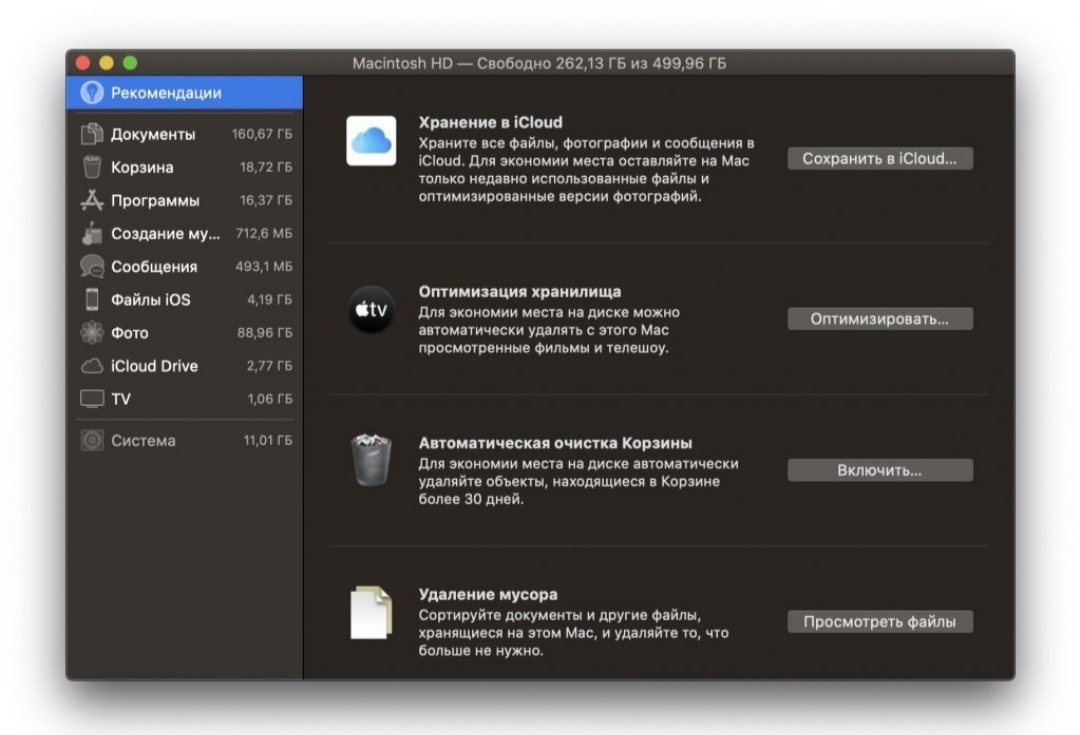Click the 712,6 МБ size value
Screen dimensions: 1080x735
pos(264,234)
